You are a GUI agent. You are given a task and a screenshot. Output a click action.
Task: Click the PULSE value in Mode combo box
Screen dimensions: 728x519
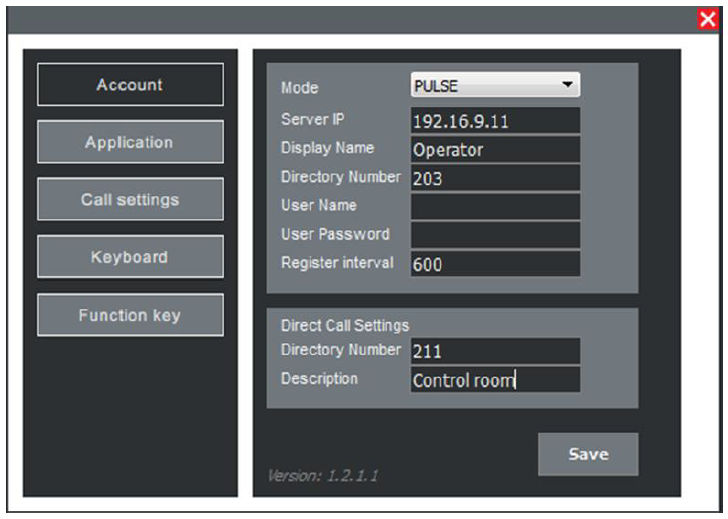[480, 86]
